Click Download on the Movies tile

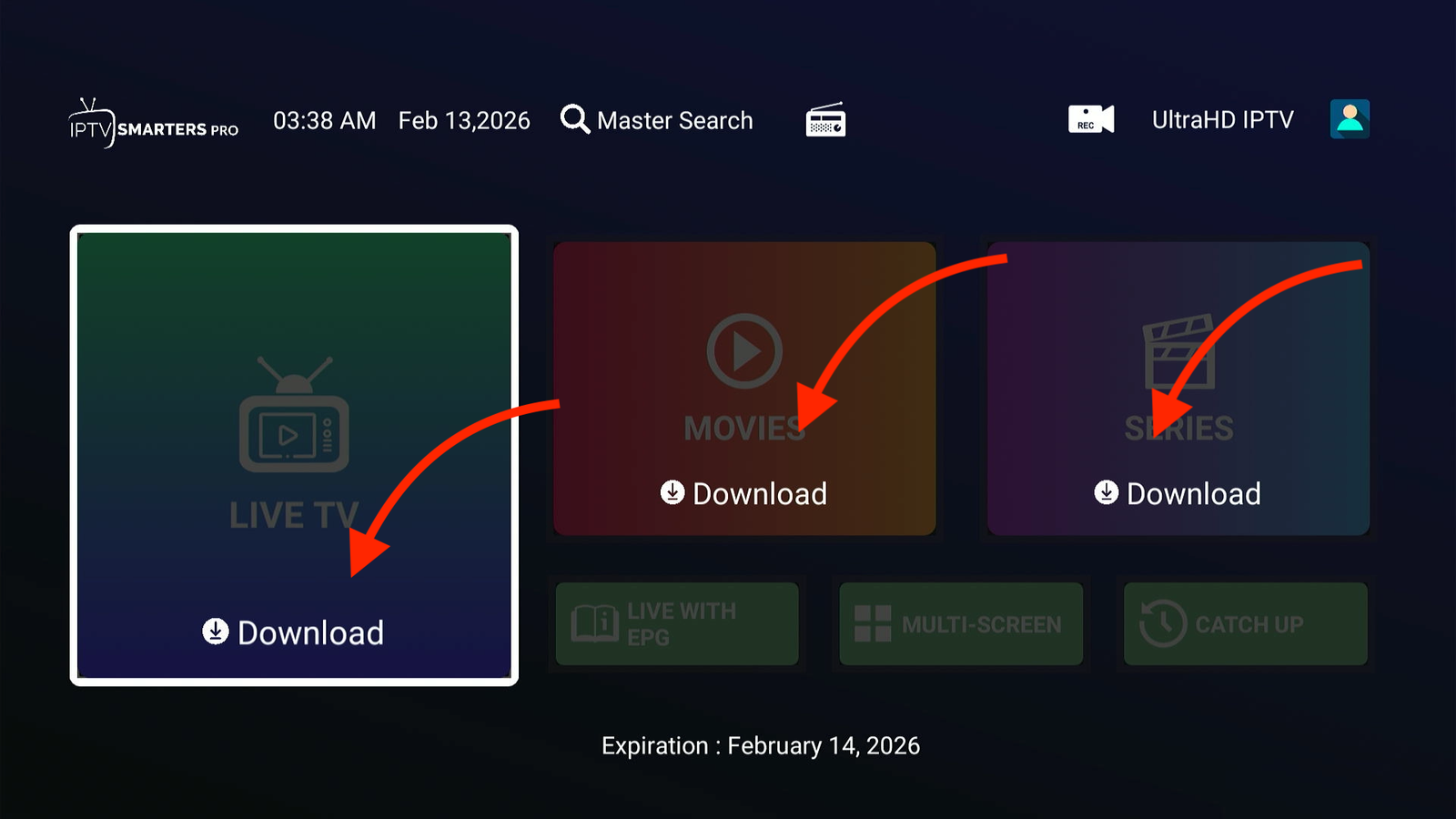point(743,493)
